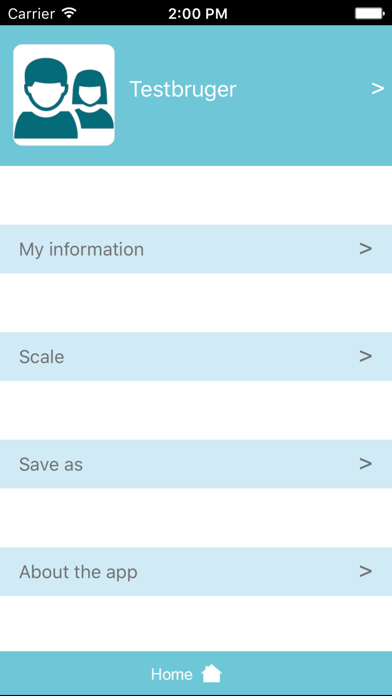Choose the Save as menu entry
Viewport: 392px width, 696px height.
[x=196, y=464]
